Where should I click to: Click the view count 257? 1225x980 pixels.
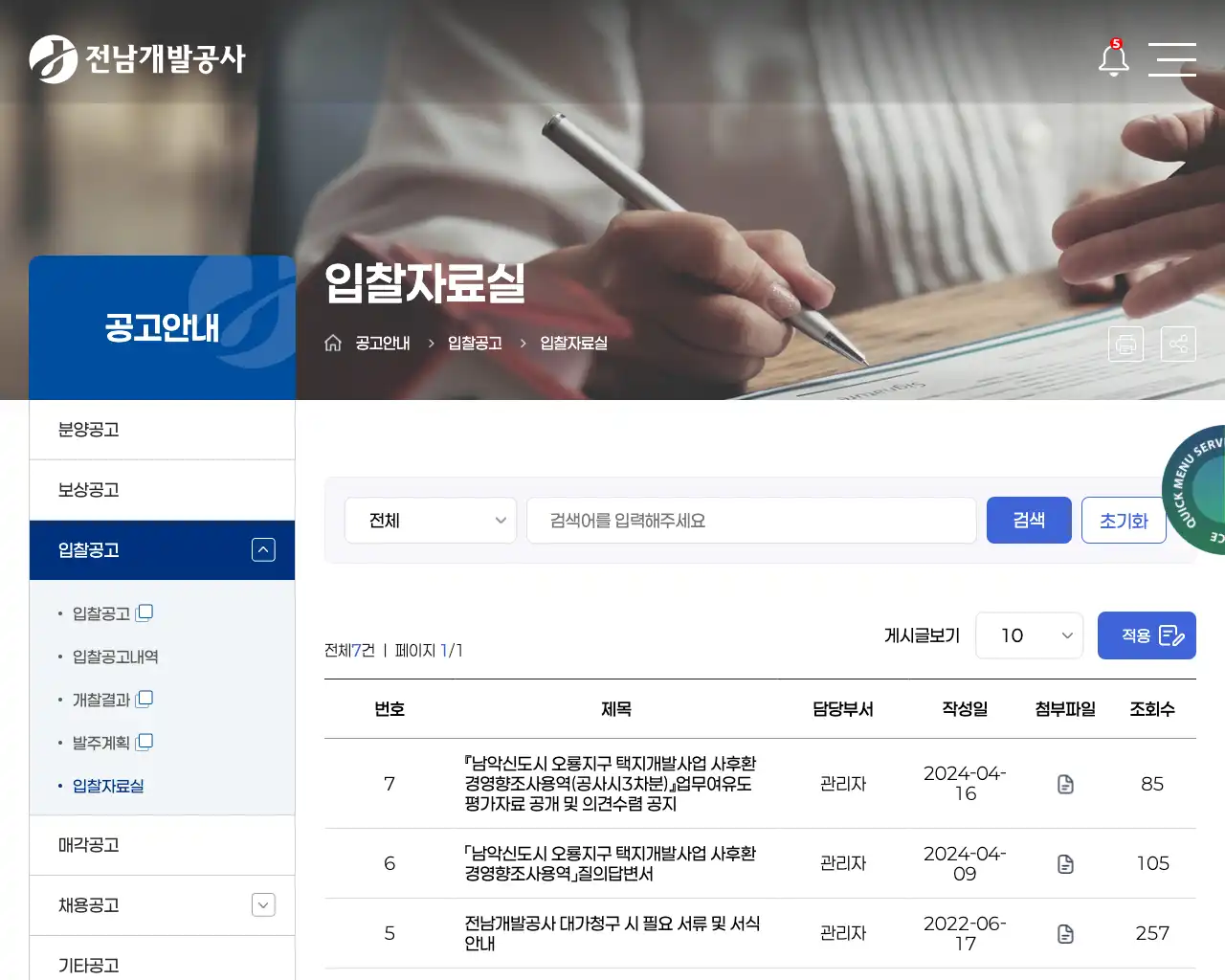pyautogui.click(x=1152, y=933)
